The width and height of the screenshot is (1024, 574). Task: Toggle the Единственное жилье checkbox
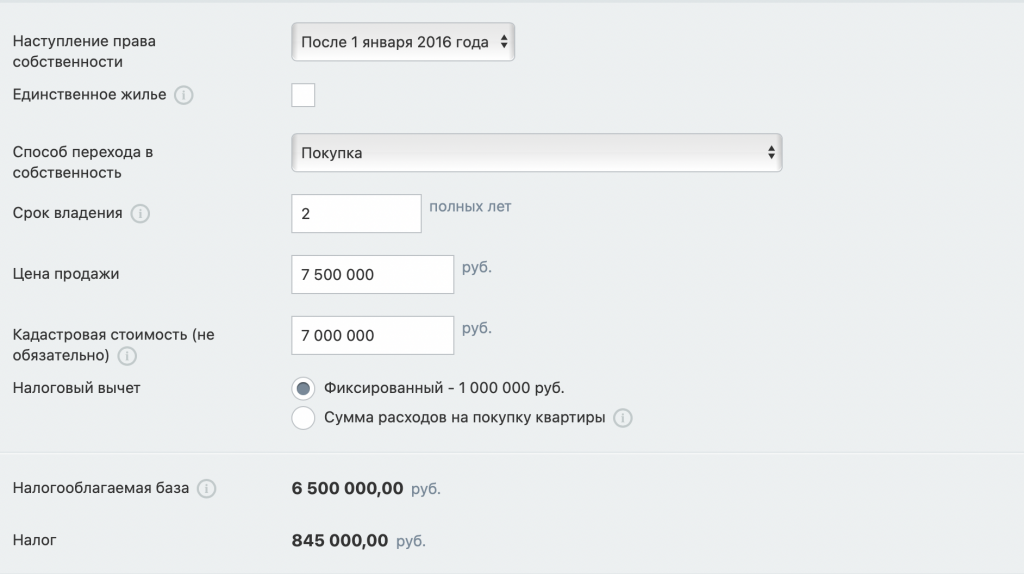[x=303, y=95]
